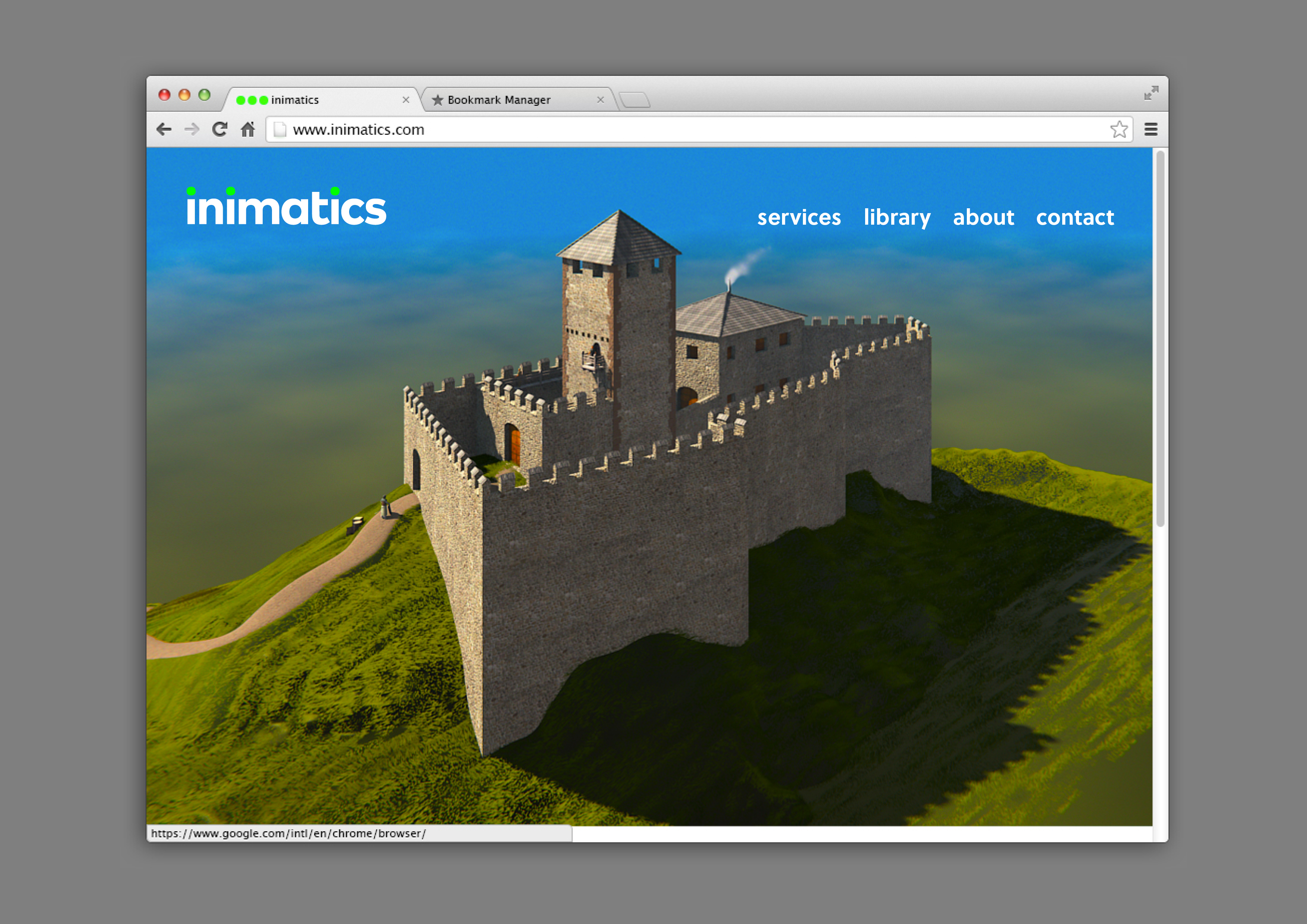The width and height of the screenshot is (1307, 924).
Task: Click the page icon in the address bar
Action: (279, 130)
